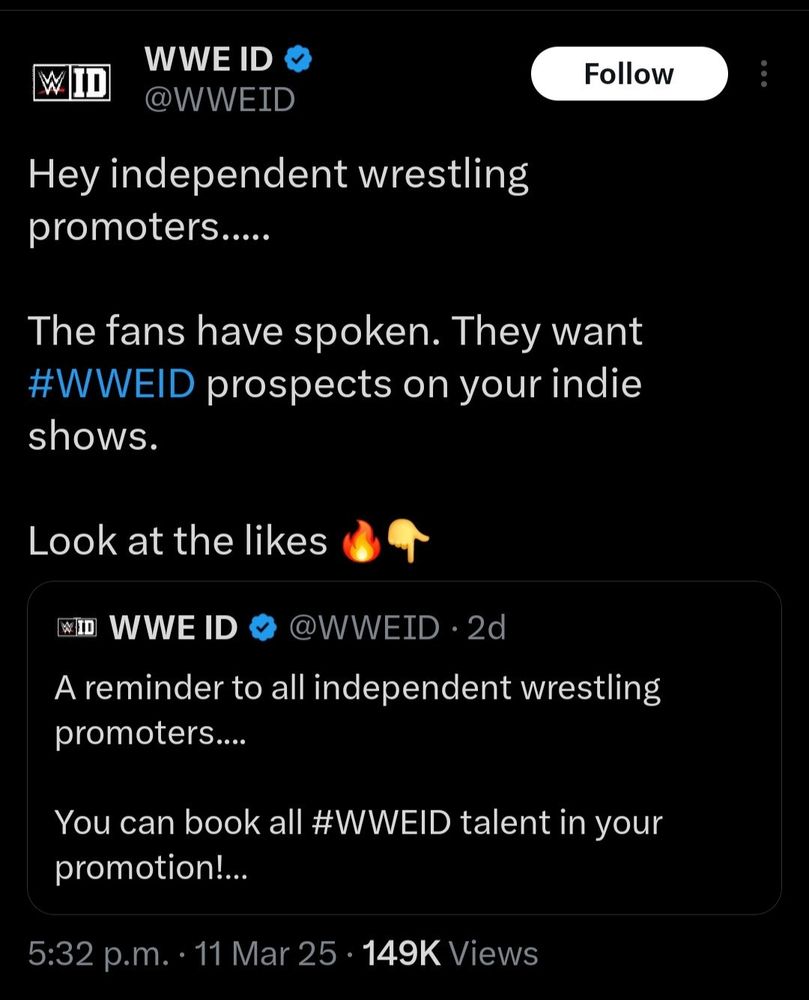The image size is (809, 1000).
Task: Click the @WWEID handle in the quoted post
Action: pos(364,628)
